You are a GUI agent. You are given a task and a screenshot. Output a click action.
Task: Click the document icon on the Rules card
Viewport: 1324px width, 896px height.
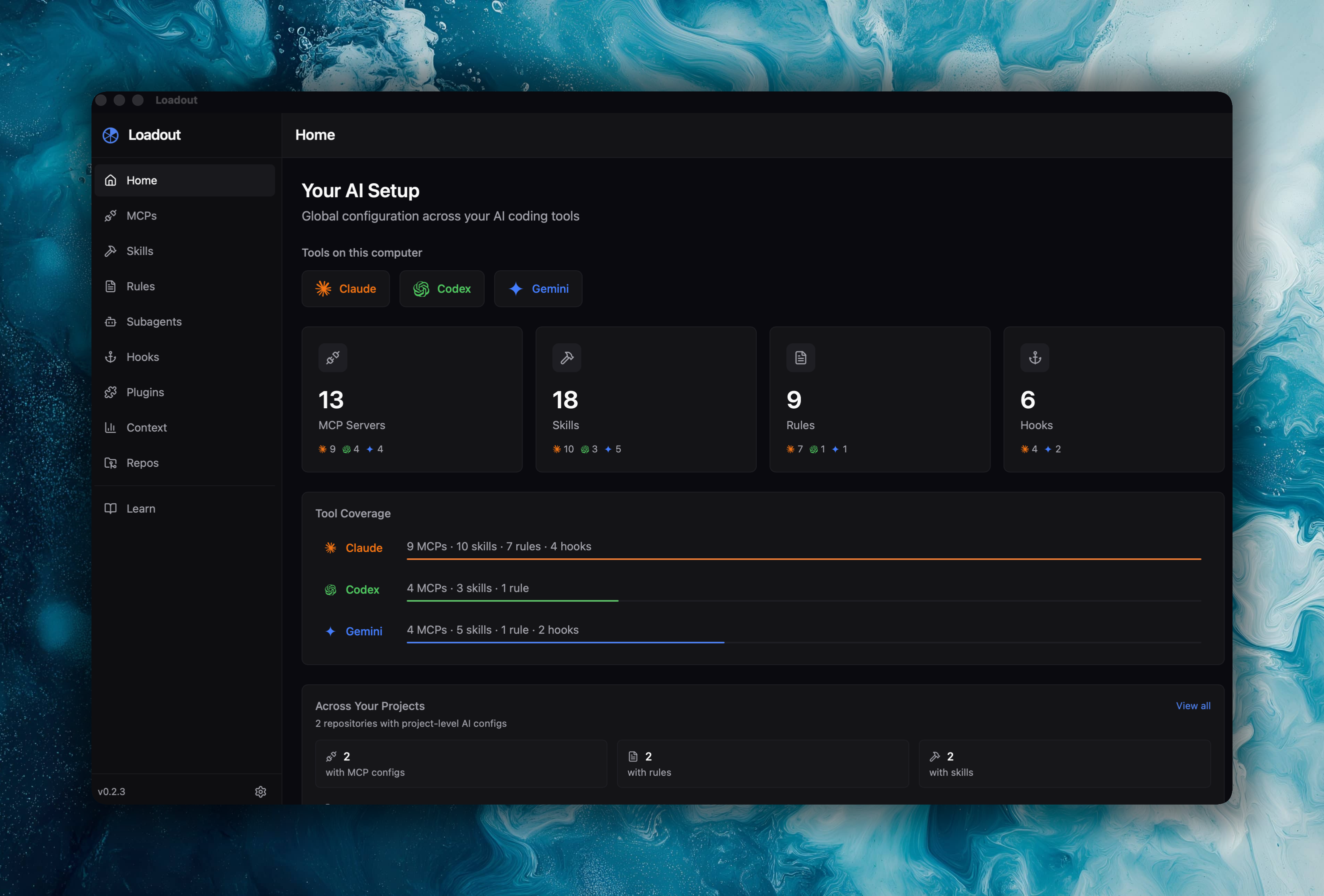pyautogui.click(x=800, y=358)
